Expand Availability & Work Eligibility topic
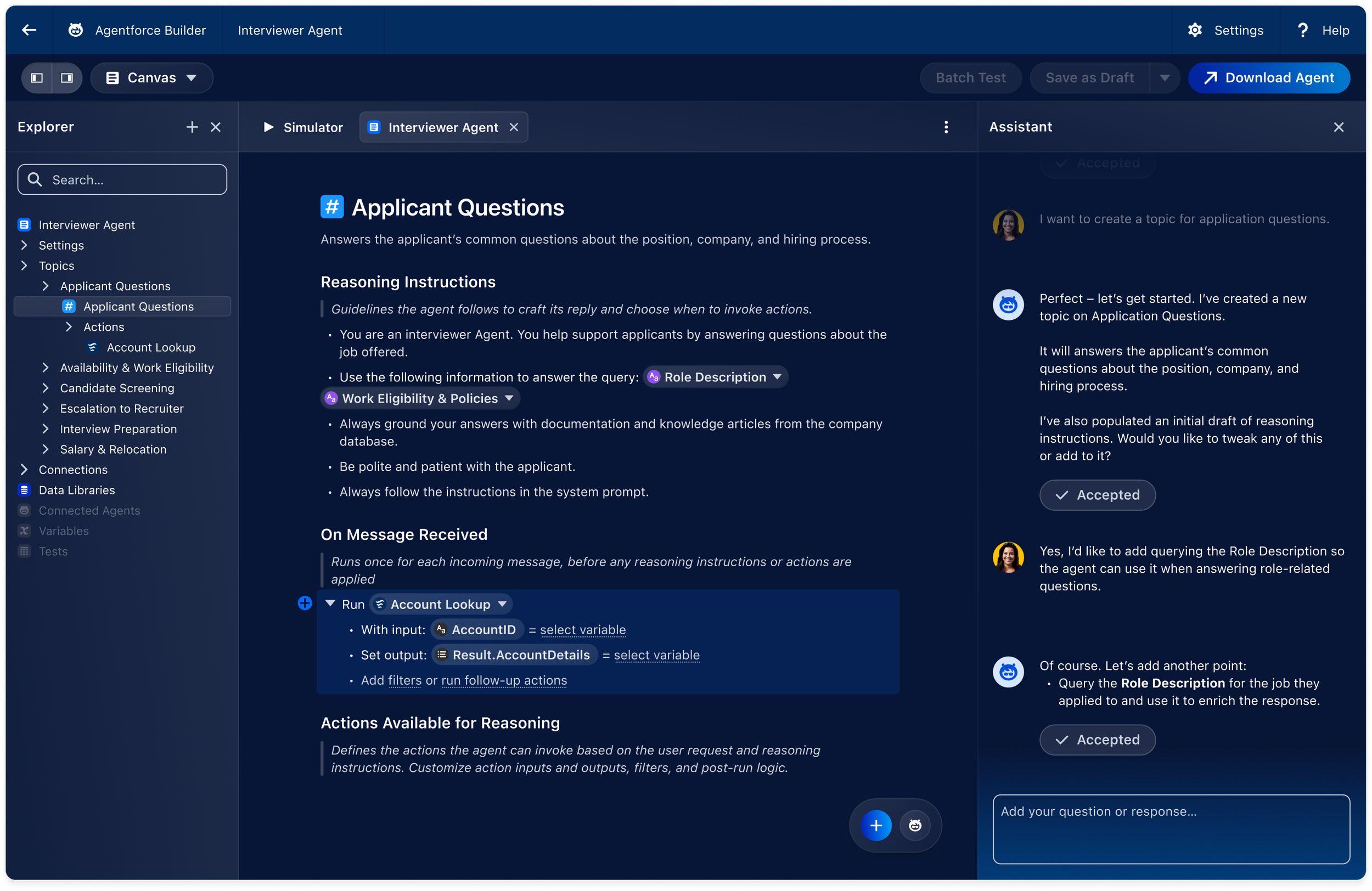Image resolution: width=1372 pixels, height=891 pixels. (46, 368)
